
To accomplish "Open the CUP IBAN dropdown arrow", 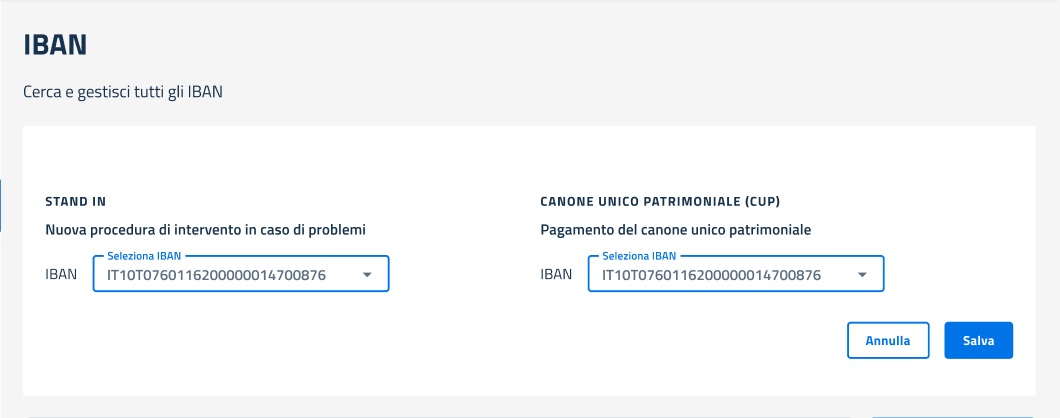I will point(862,275).
